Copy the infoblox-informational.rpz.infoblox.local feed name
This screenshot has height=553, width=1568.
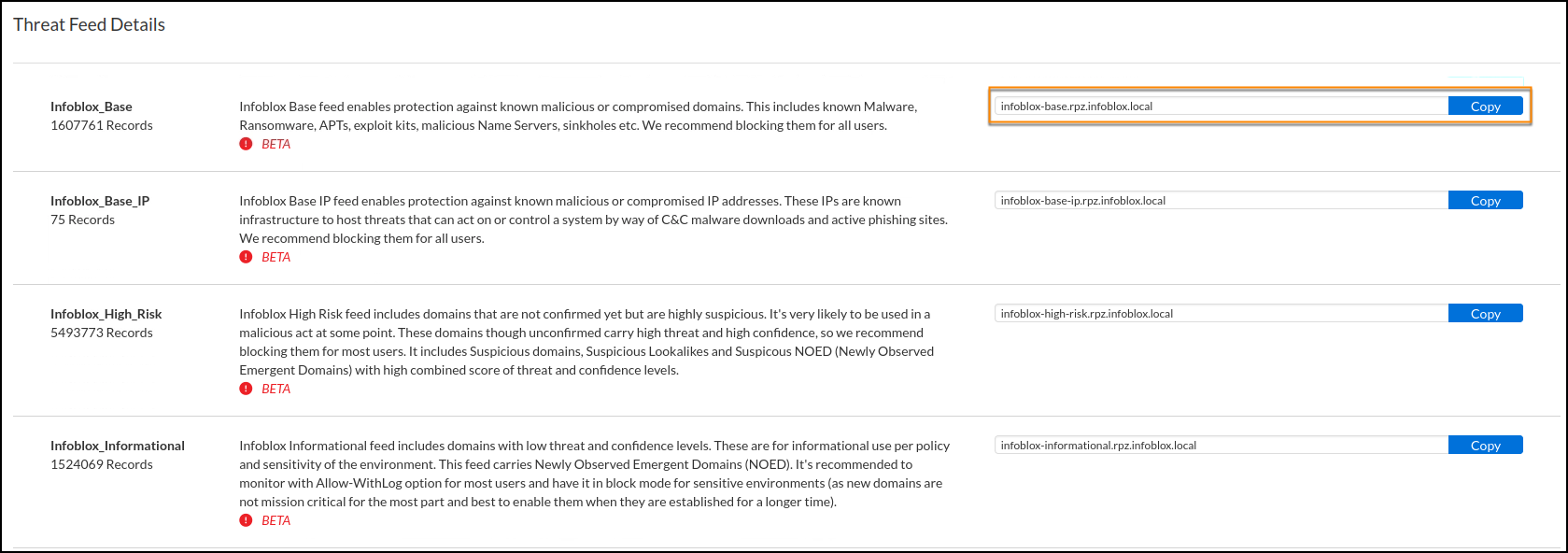(x=1485, y=446)
